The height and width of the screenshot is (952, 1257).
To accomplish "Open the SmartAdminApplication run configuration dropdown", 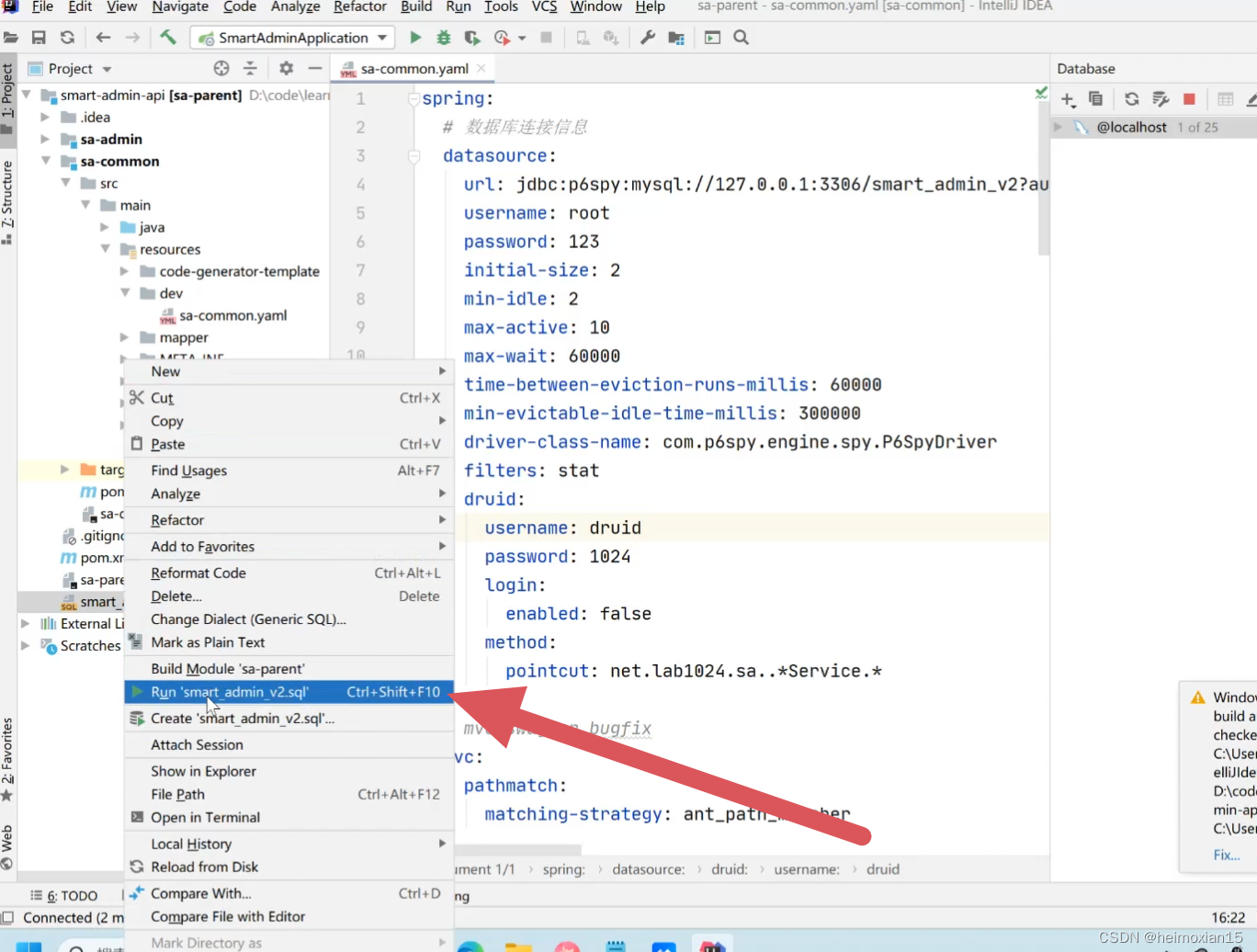I will coord(292,38).
